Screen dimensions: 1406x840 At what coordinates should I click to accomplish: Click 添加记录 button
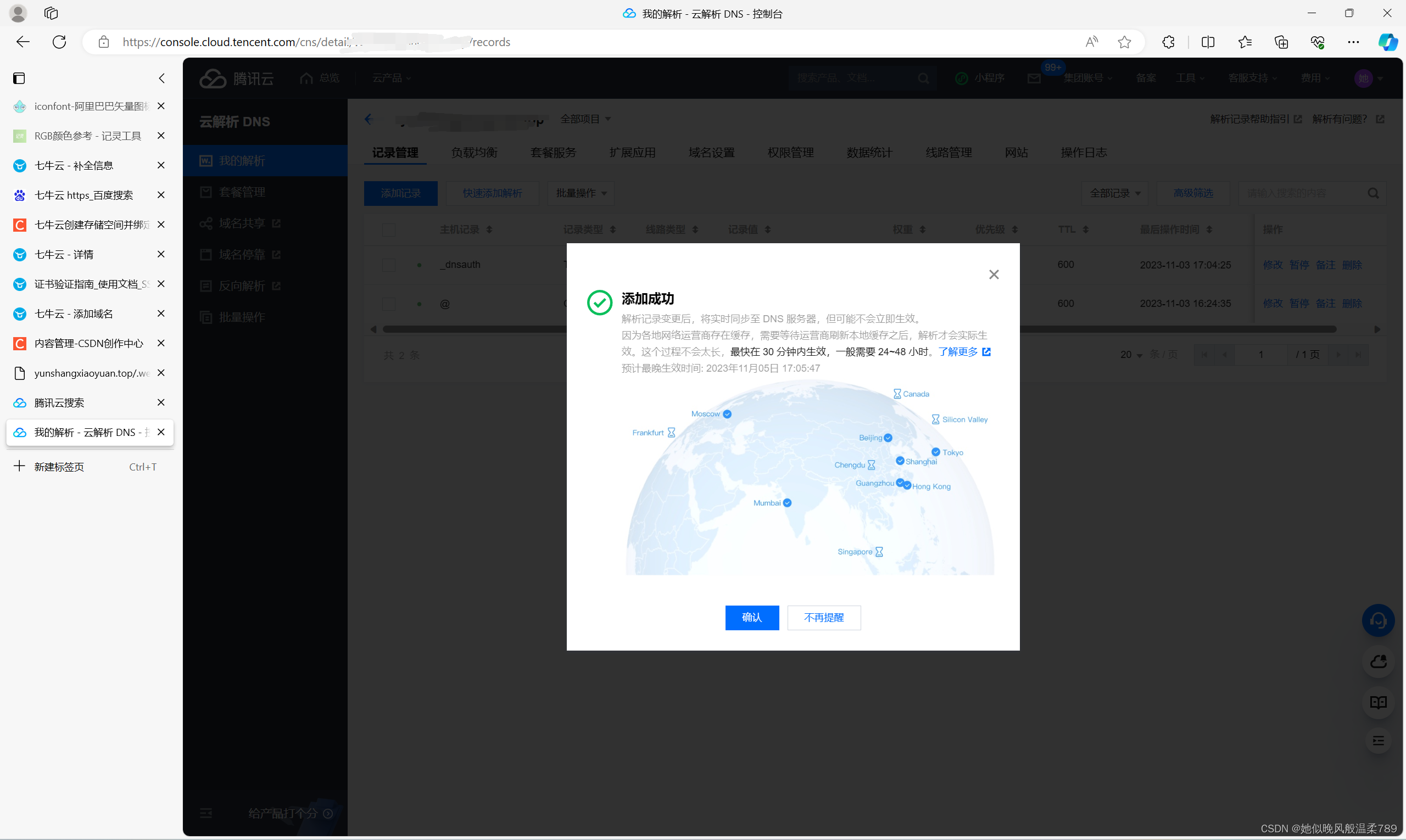(x=401, y=192)
